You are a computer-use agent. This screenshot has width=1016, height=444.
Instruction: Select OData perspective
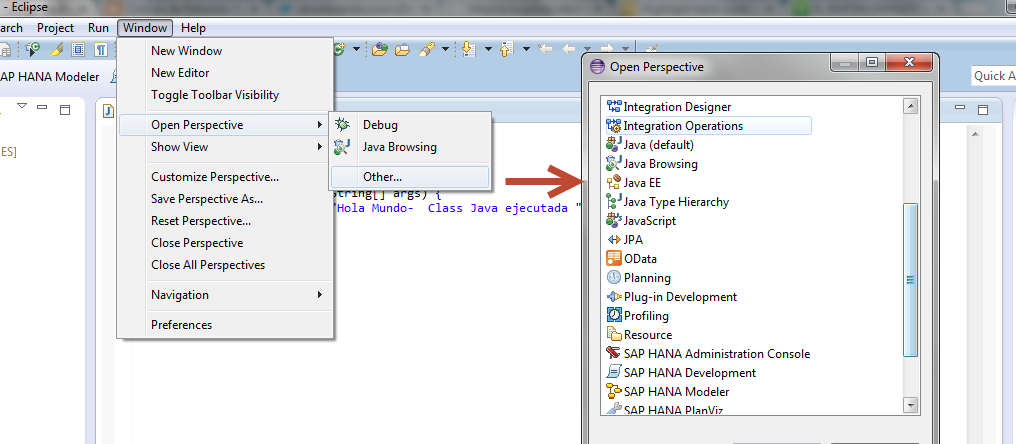click(631, 258)
